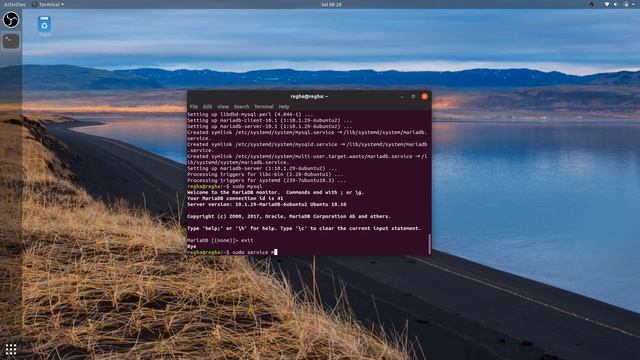Open the Help menu in the terminal
640x360 pixels.
coord(284,107)
